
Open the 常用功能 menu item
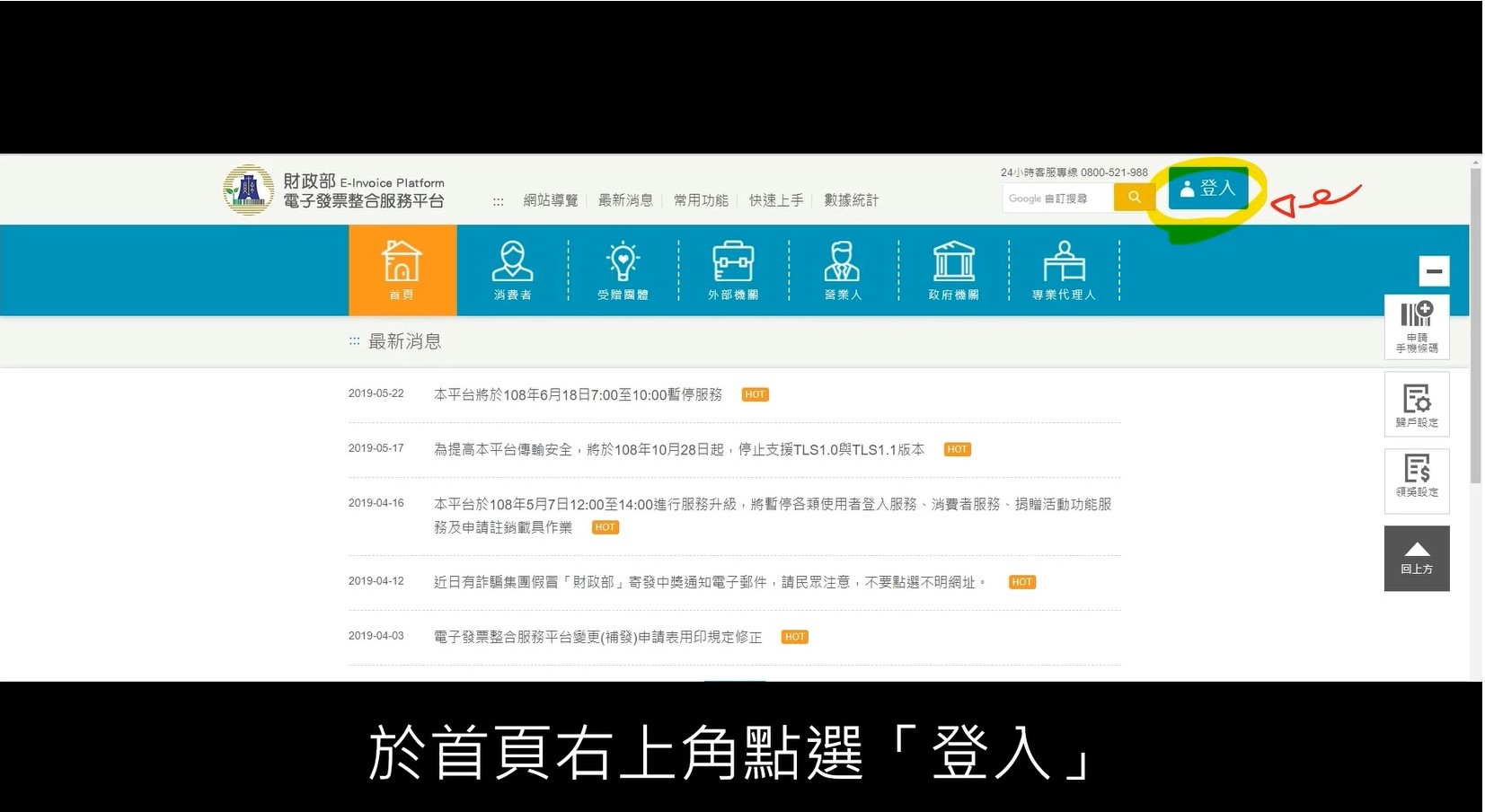coord(701,200)
